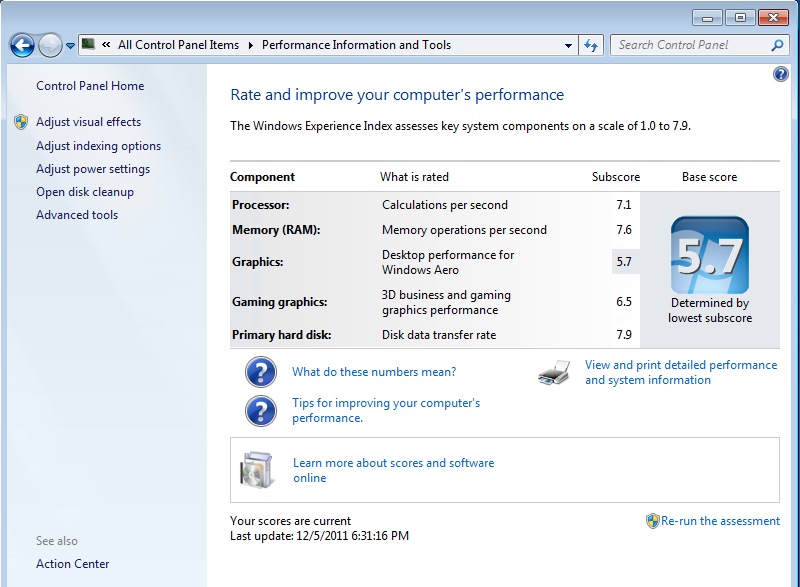Click the shield icon beside Adjust visual effects
The height and width of the screenshot is (587, 800).
pos(21,122)
